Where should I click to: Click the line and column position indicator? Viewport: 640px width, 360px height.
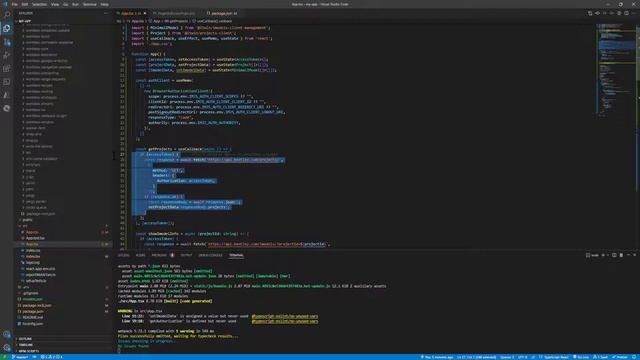(476, 357)
